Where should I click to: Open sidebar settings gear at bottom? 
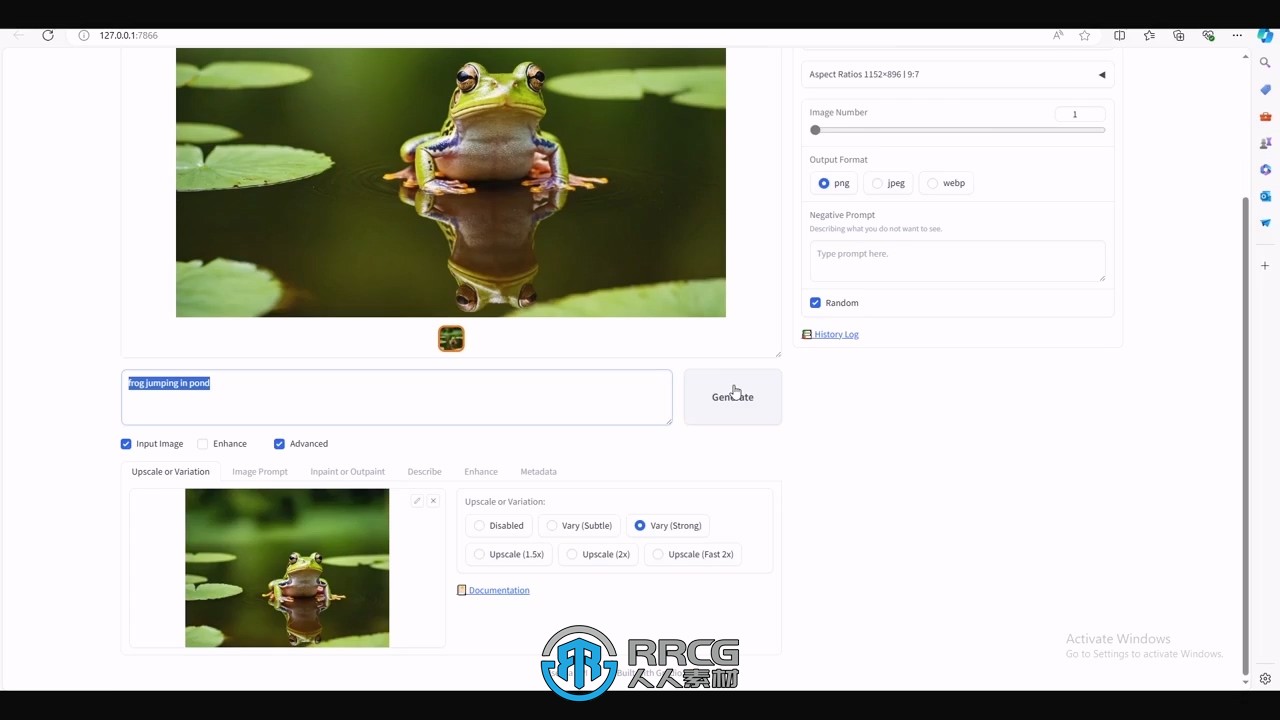click(x=1265, y=678)
